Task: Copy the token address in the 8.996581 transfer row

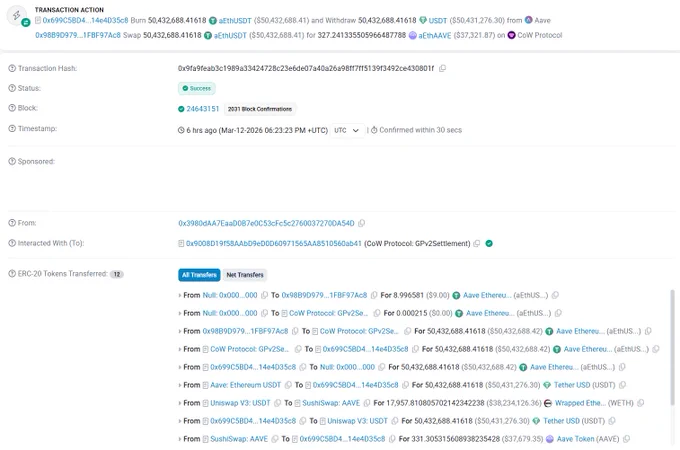Action: (x=555, y=295)
